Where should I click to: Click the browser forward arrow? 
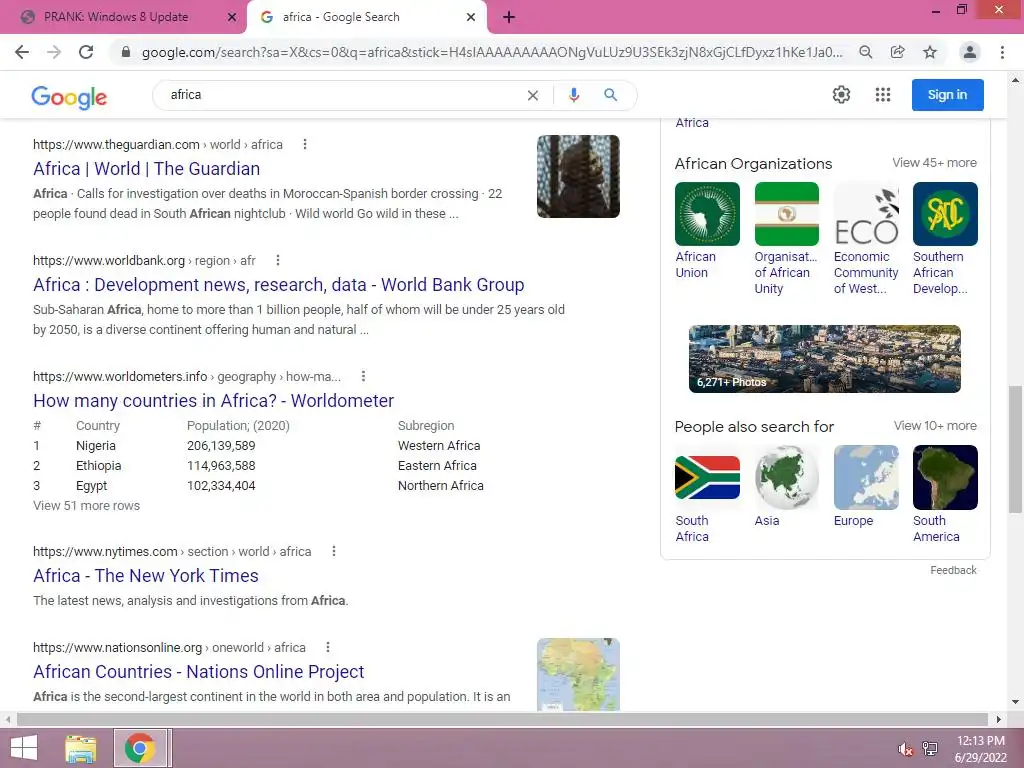(x=54, y=52)
